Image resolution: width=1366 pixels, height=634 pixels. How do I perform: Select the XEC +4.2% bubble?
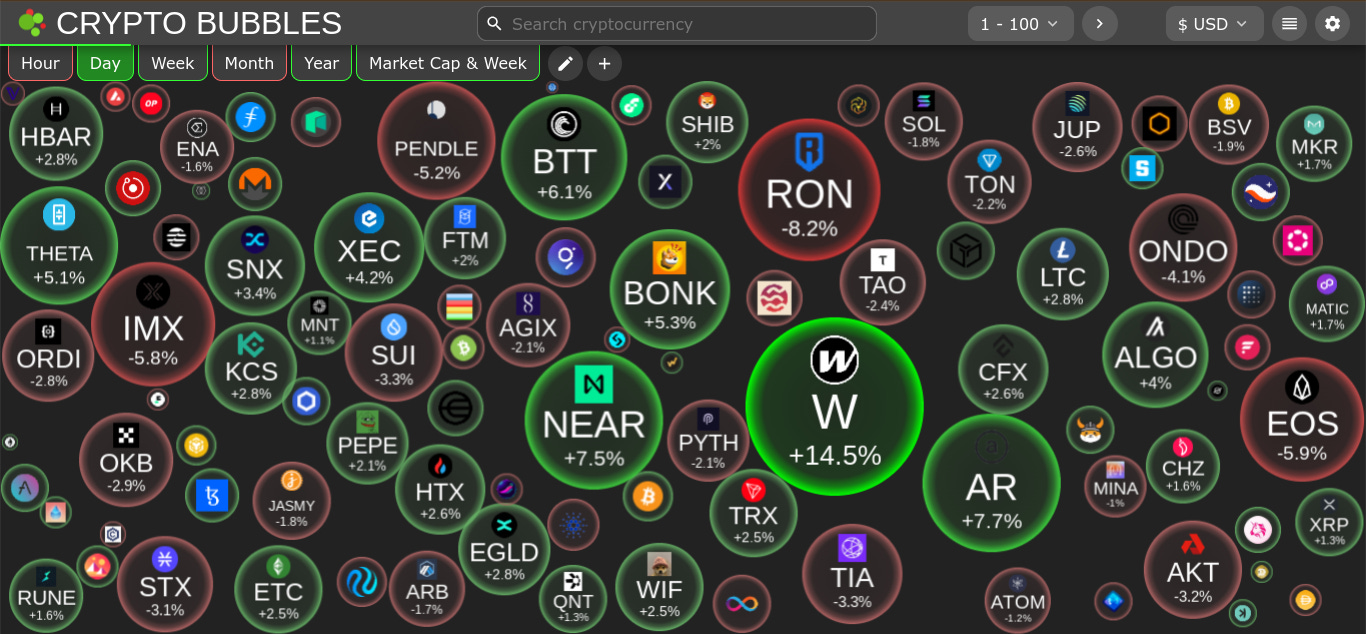[369, 247]
